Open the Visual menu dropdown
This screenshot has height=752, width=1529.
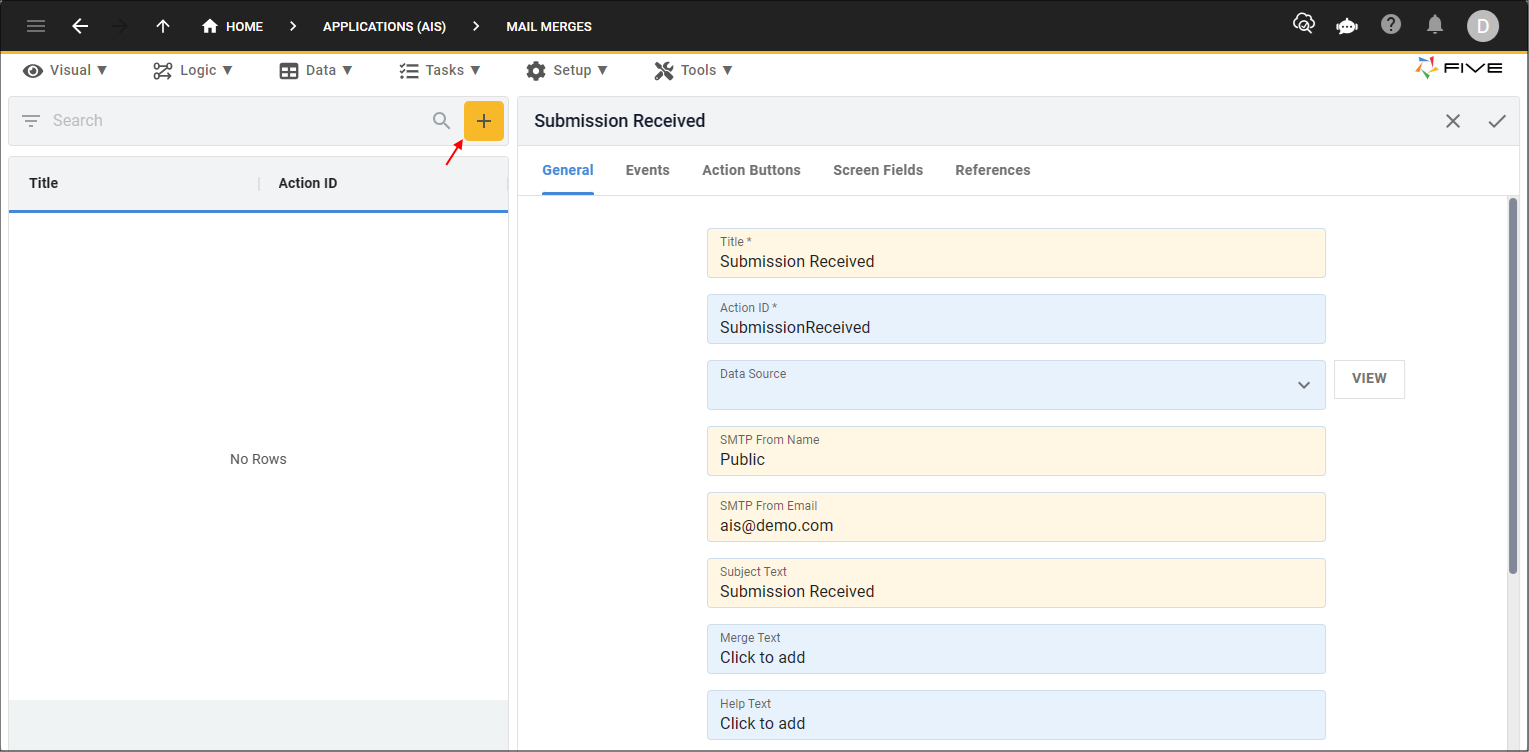pyautogui.click(x=66, y=70)
